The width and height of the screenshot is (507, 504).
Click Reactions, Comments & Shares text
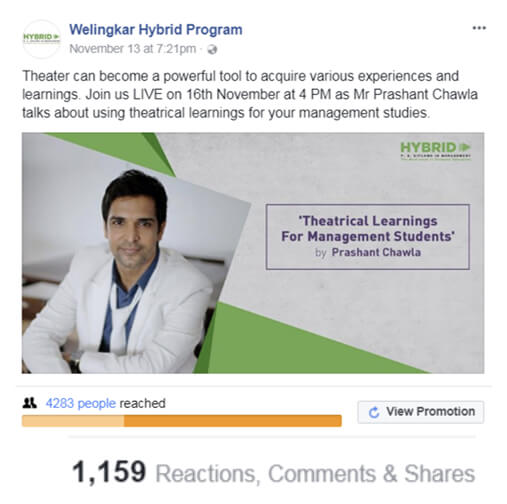[x=315, y=473]
